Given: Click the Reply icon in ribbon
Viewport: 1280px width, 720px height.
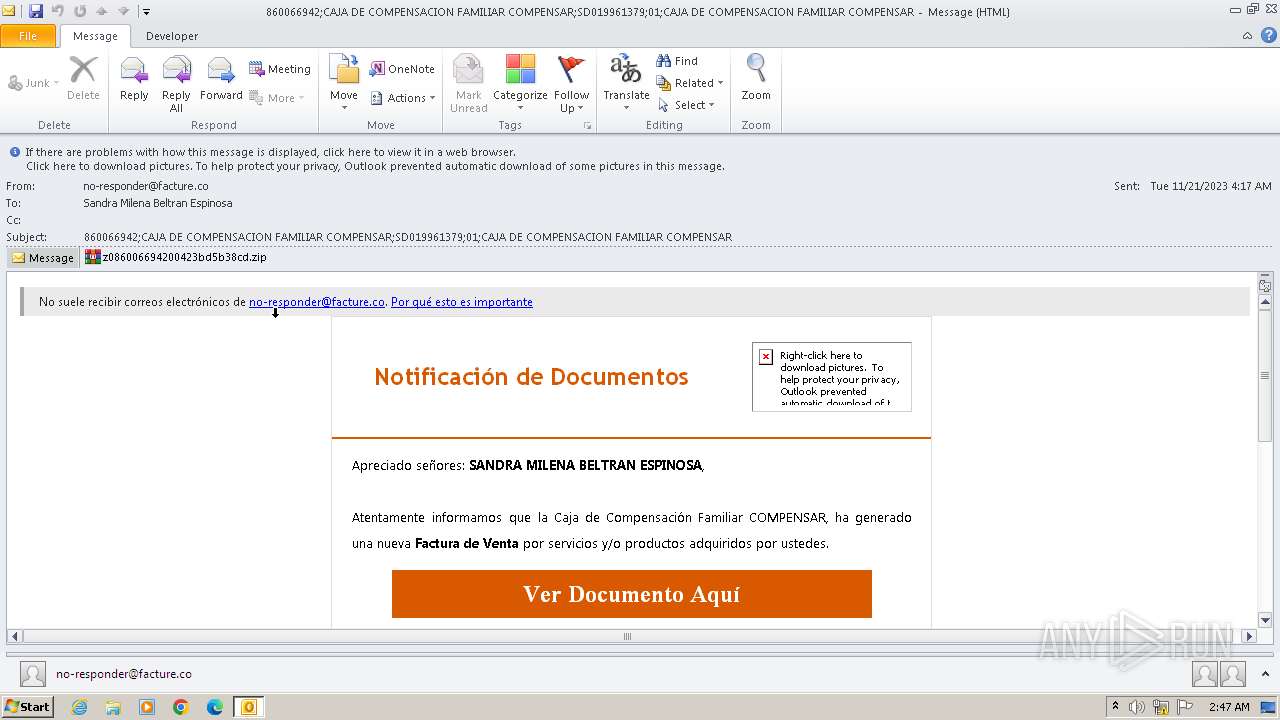Looking at the screenshot, I should click(x=134, y=80).
